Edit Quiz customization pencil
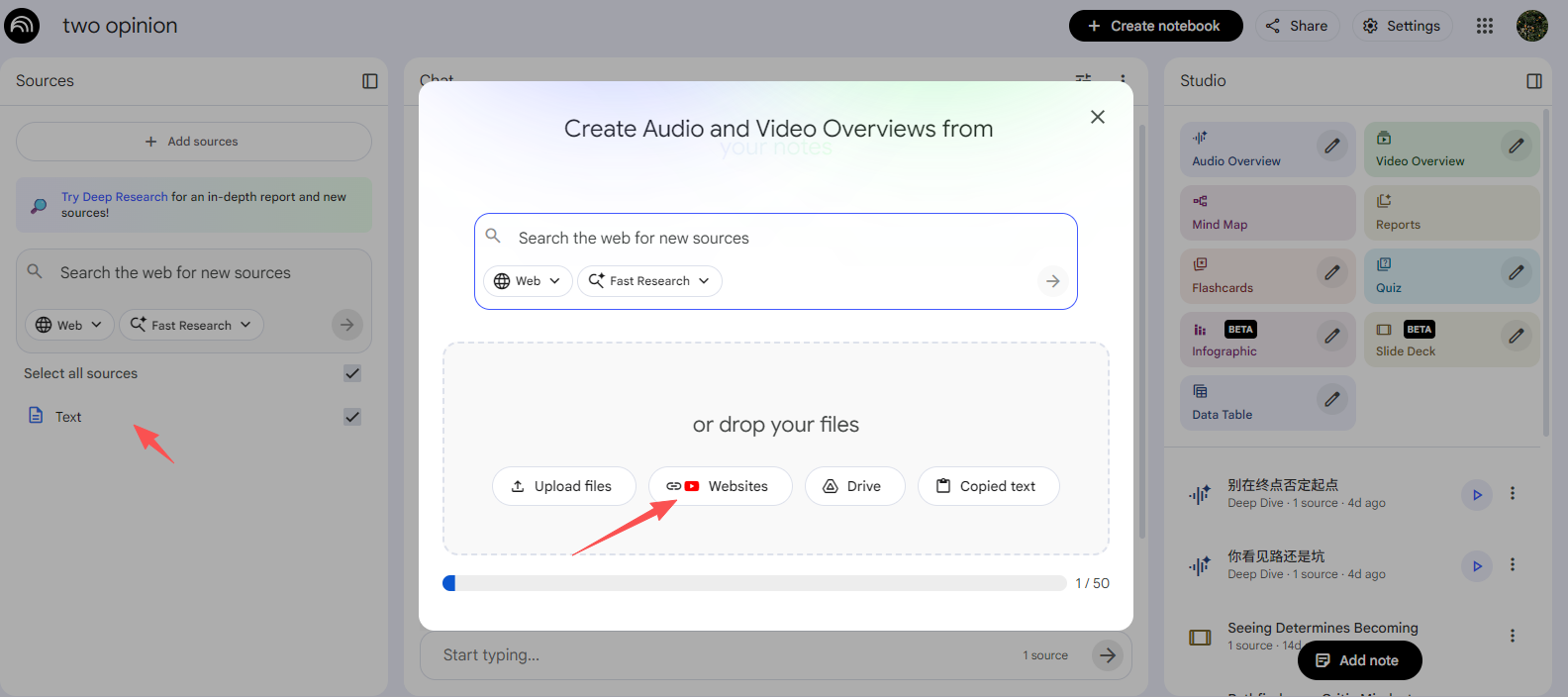Image resolution: width=1568 pixels, height=697 pixels. tap(1517, 272)
